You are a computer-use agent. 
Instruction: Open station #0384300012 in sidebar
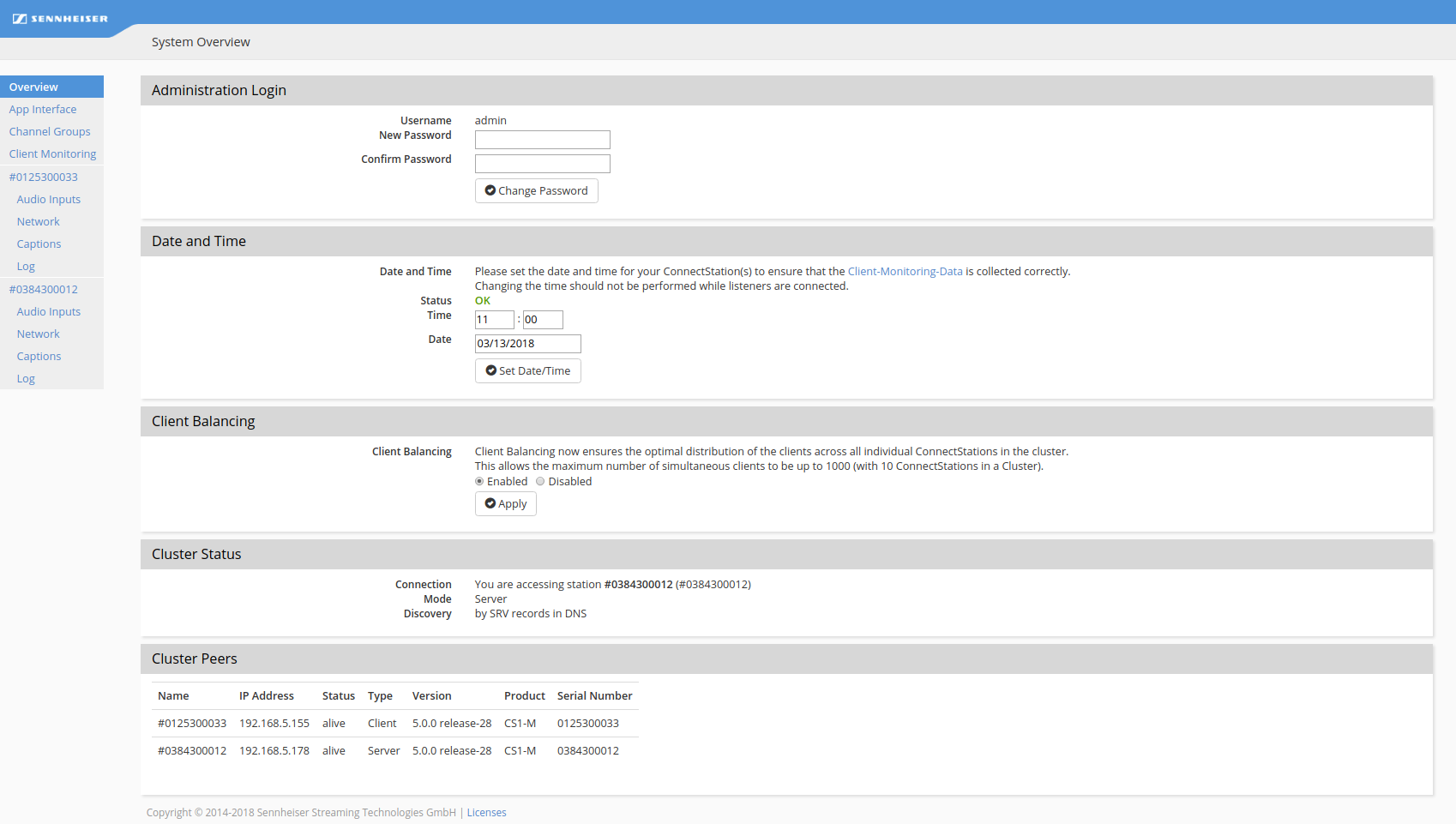[x=44, y=289]
